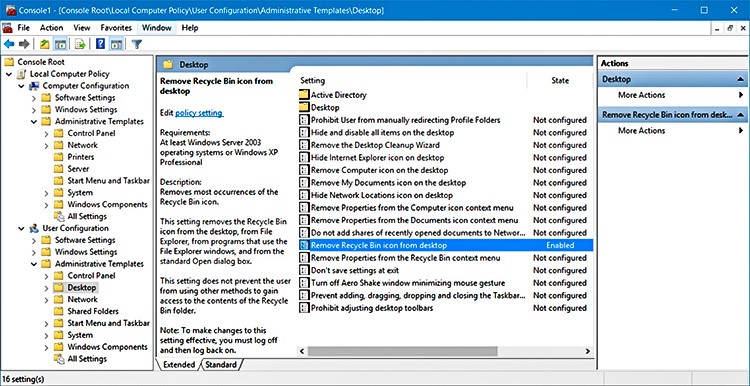Click horizontal scrollbar right arrow
The height and width of the screenshot is (386, 750).
(588, 352)
